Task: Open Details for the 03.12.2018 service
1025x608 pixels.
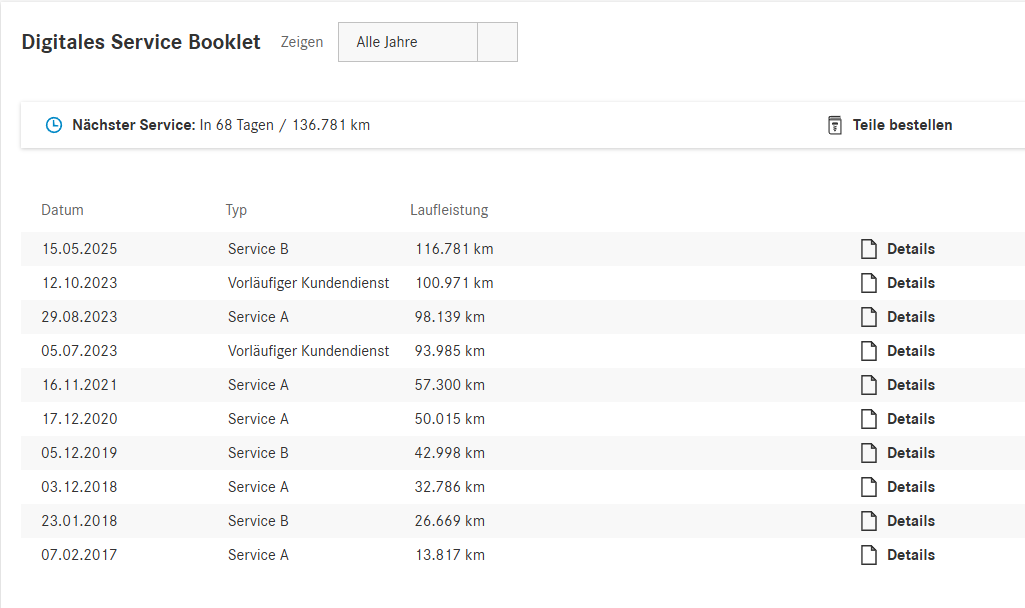Action: pyautogui.click(x=911, y=487)
